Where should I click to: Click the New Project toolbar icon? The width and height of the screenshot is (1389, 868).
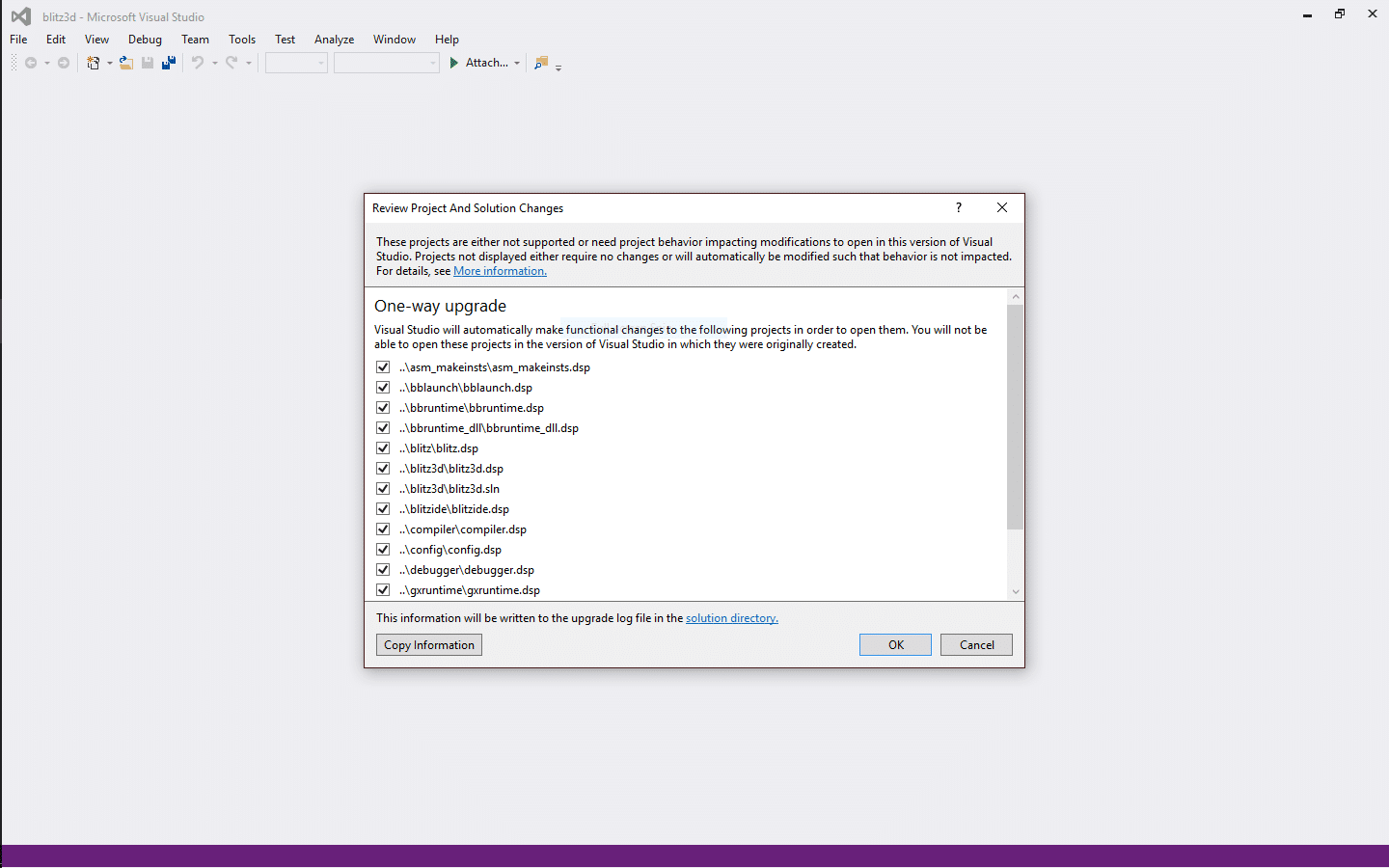(94, 63)
